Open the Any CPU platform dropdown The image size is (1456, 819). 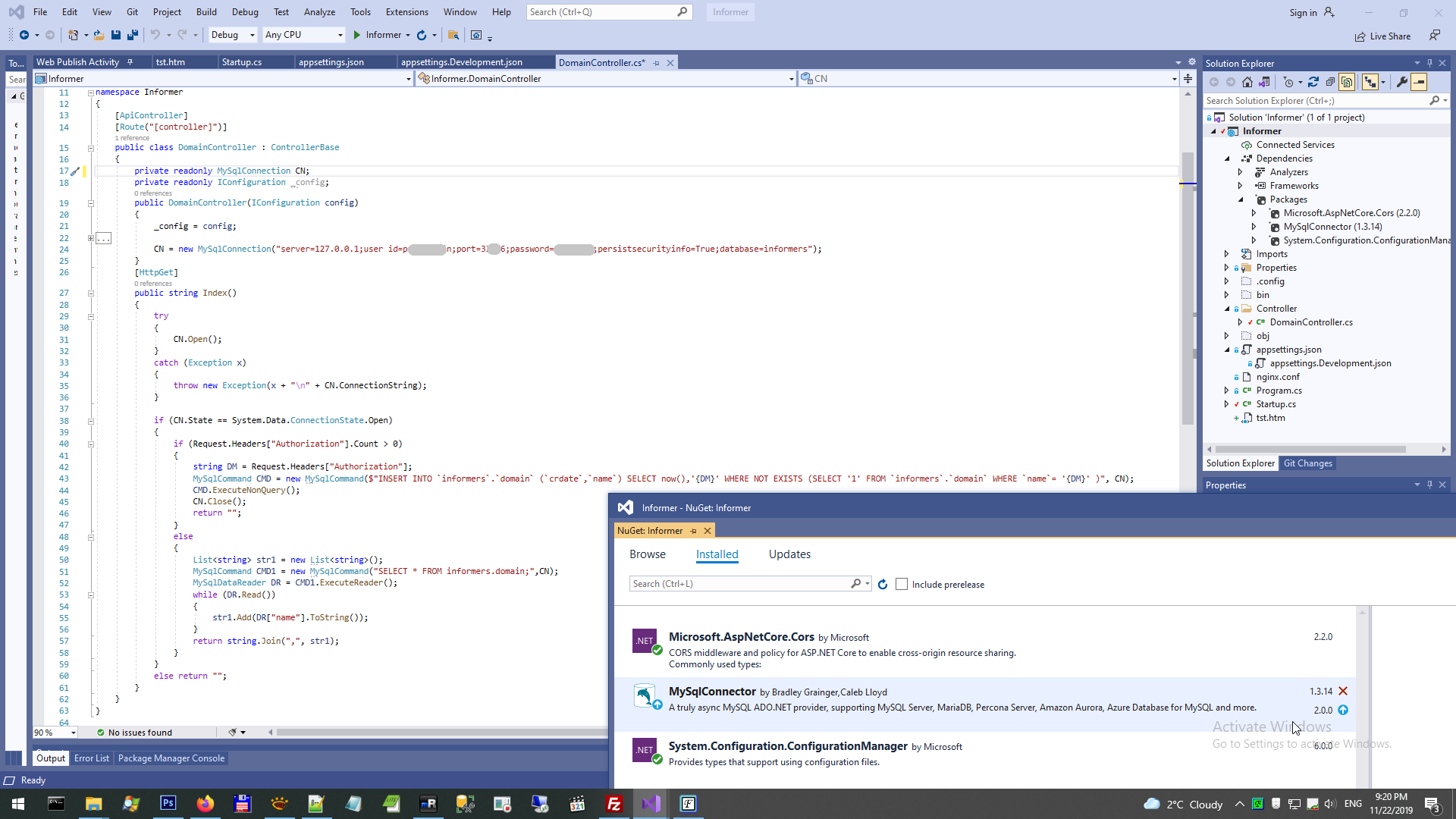click(x=303, y=35)
